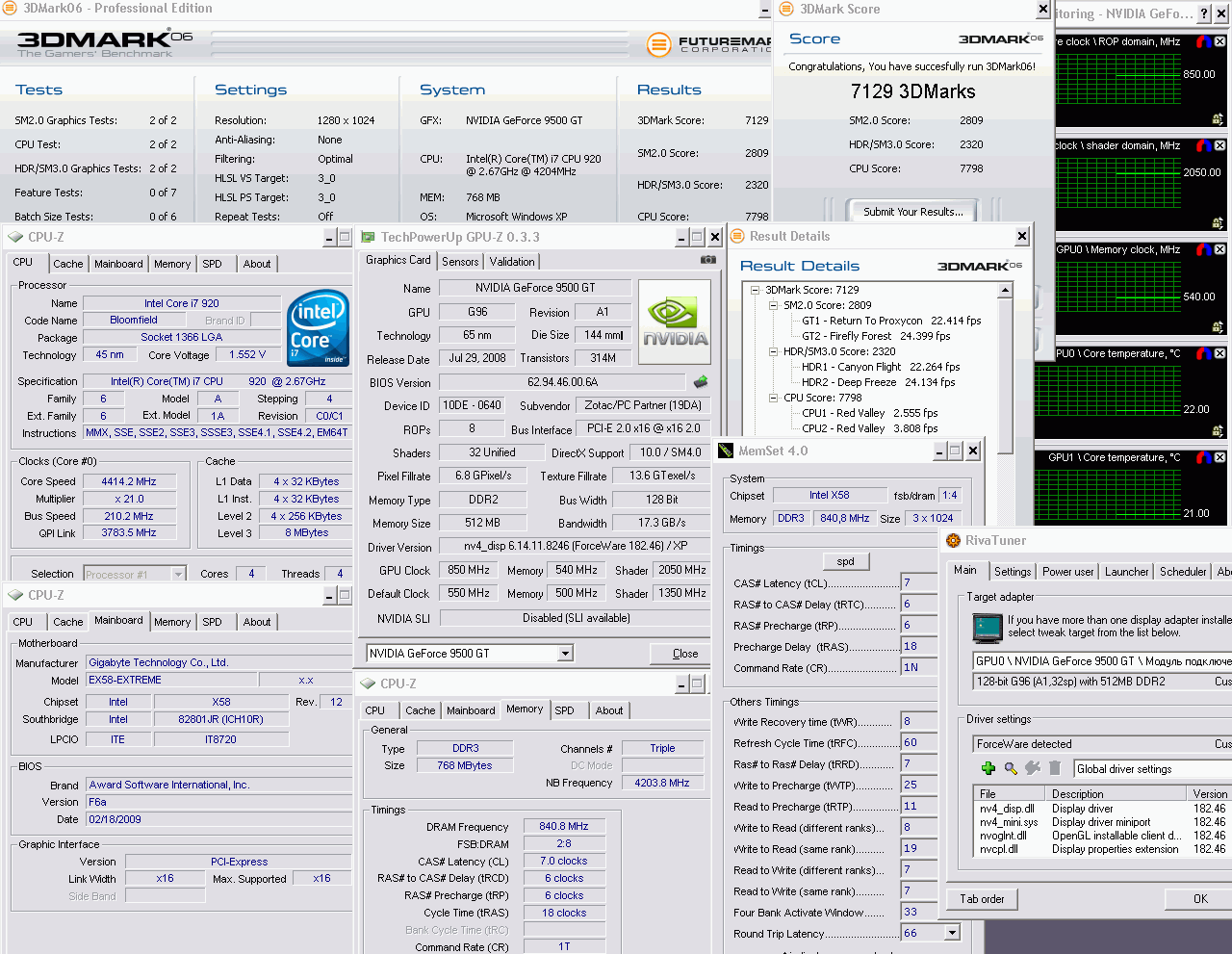Screen dimensions: 1232x954
Task: Click Refresh Cycle Time (tRFC) value field
Action: point(918,743)
